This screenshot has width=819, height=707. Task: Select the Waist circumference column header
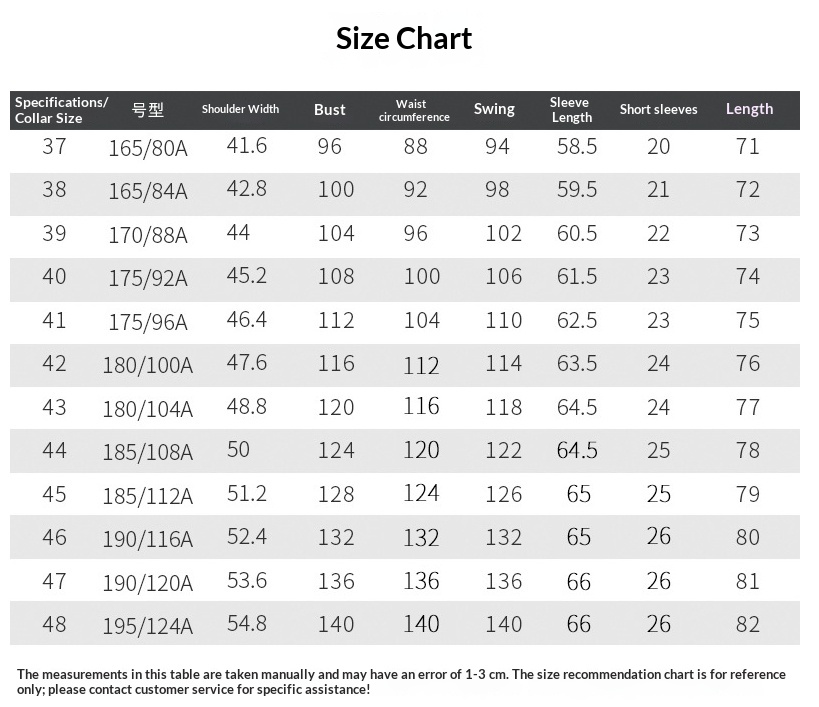click(414, 110)
